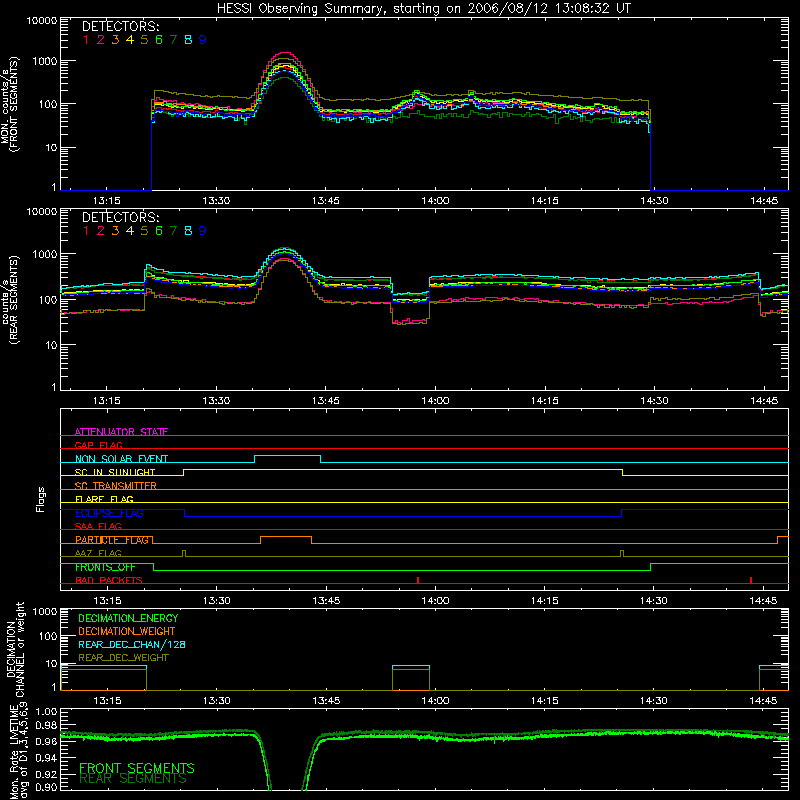800x800 pixels.
Task: Select detector 3 in rear segments legend
Action: 115,231
